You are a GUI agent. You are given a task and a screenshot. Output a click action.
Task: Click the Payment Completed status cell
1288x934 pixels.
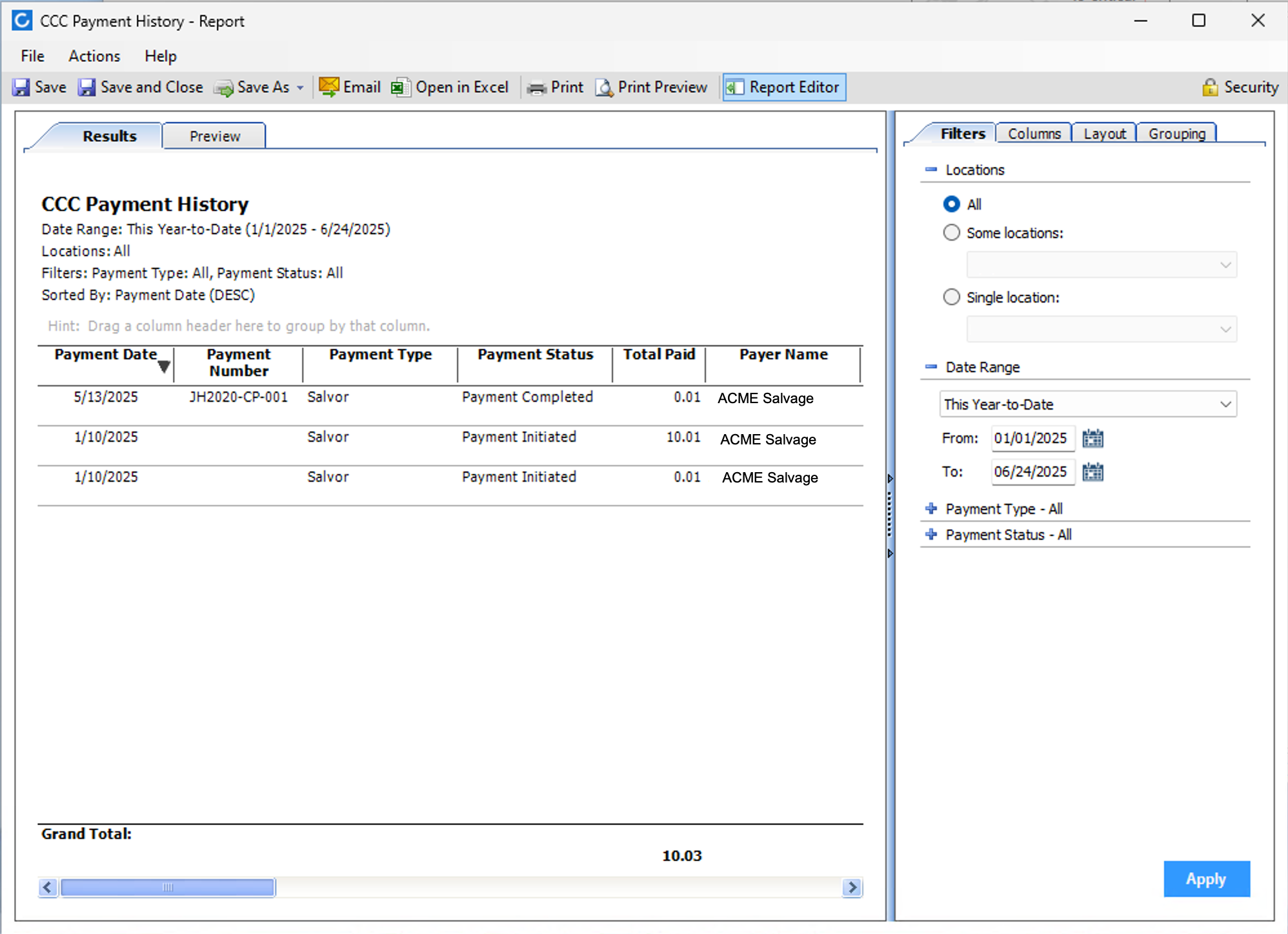click(527, 397)
